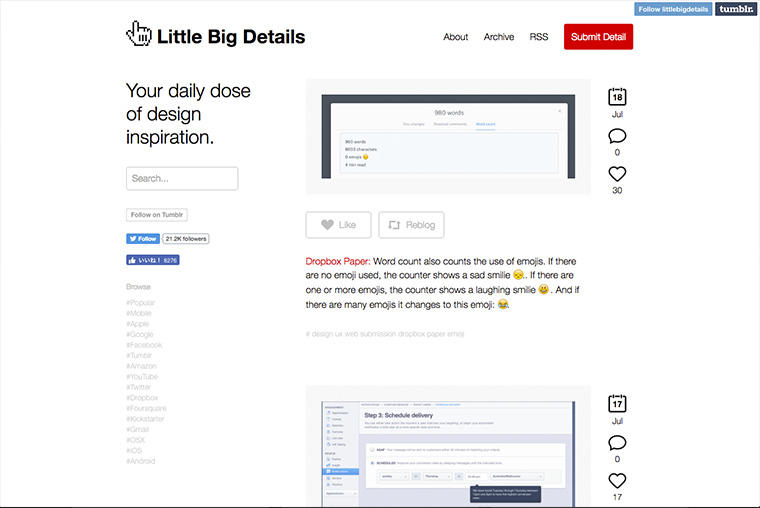The width and height of the screenshot is (760, 508).
Task: Browse the #YouTube tag
Action: click(142, 377)
